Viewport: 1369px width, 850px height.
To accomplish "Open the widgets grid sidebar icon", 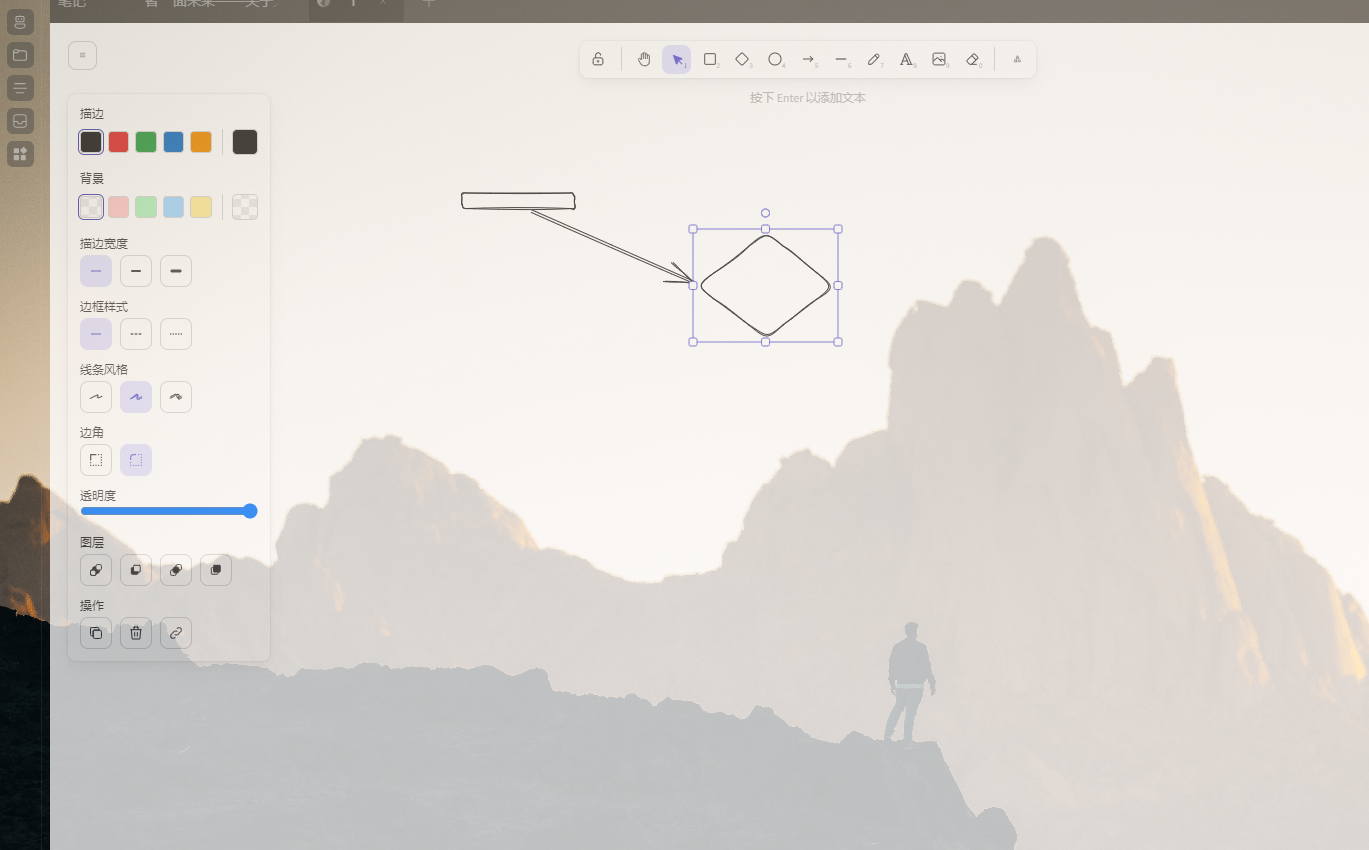I will coord(20,154).
